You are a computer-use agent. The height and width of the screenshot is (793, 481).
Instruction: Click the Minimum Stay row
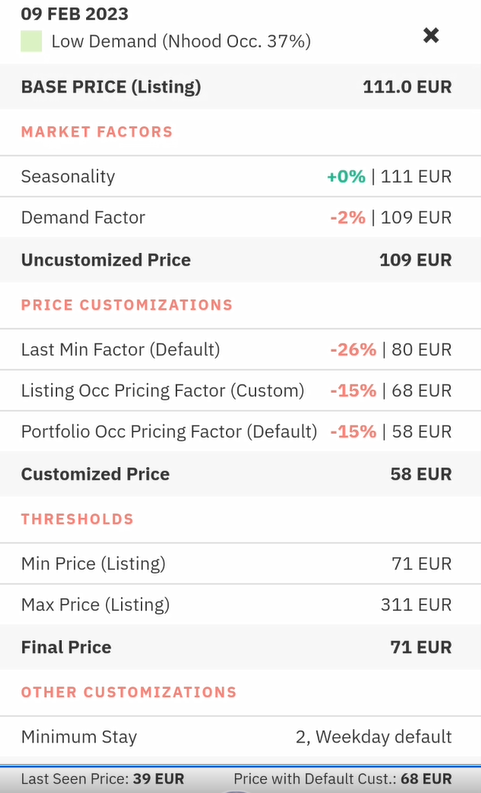(x=240, y=737)
